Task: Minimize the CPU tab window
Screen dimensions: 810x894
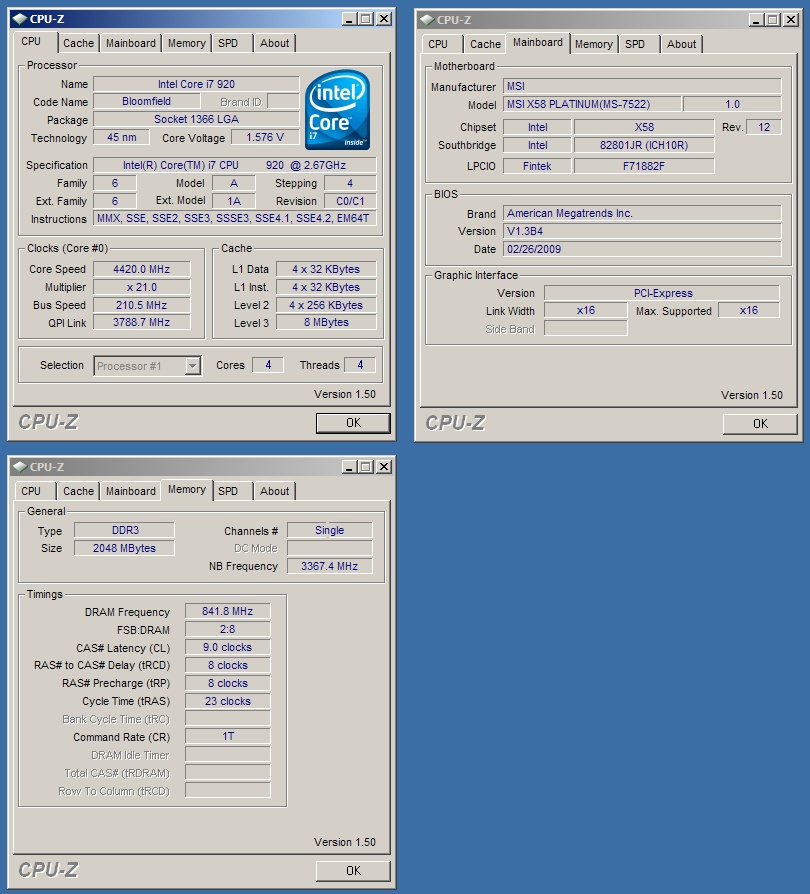Action: click(349, 19)
